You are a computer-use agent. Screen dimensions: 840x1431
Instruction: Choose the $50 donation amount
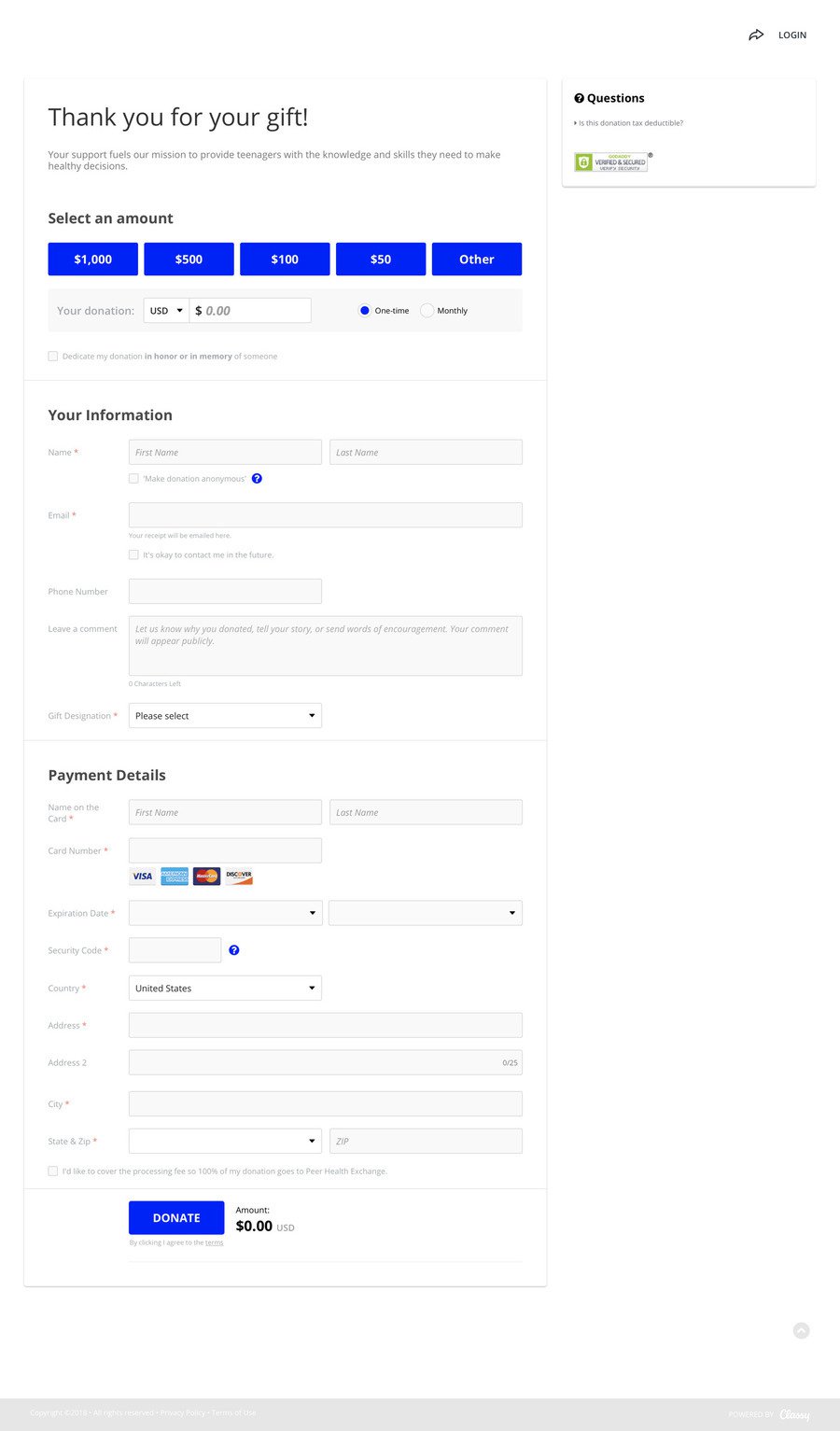click(x=381, y=260)
